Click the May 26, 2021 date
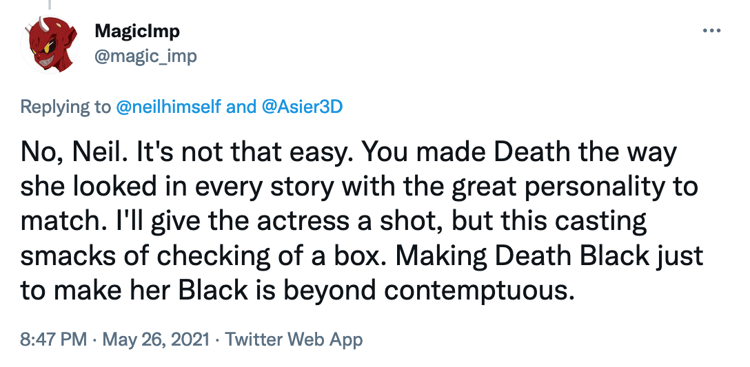This screenshot has height=367, width=750. tap(156, 340)
